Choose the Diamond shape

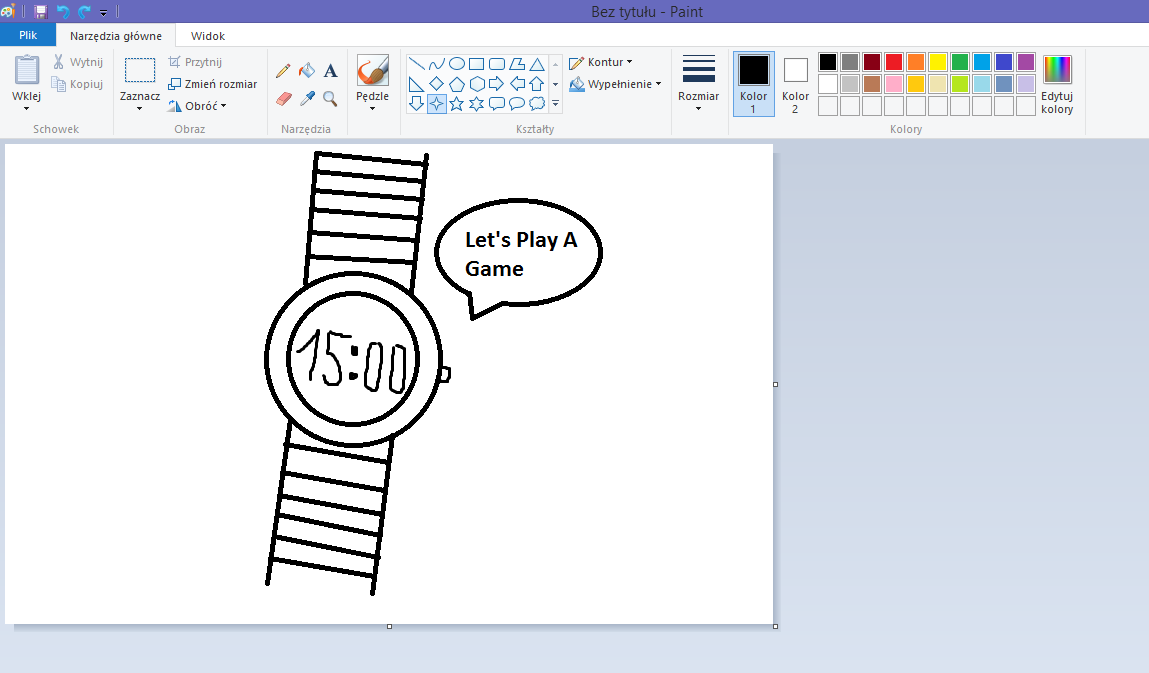437,84
